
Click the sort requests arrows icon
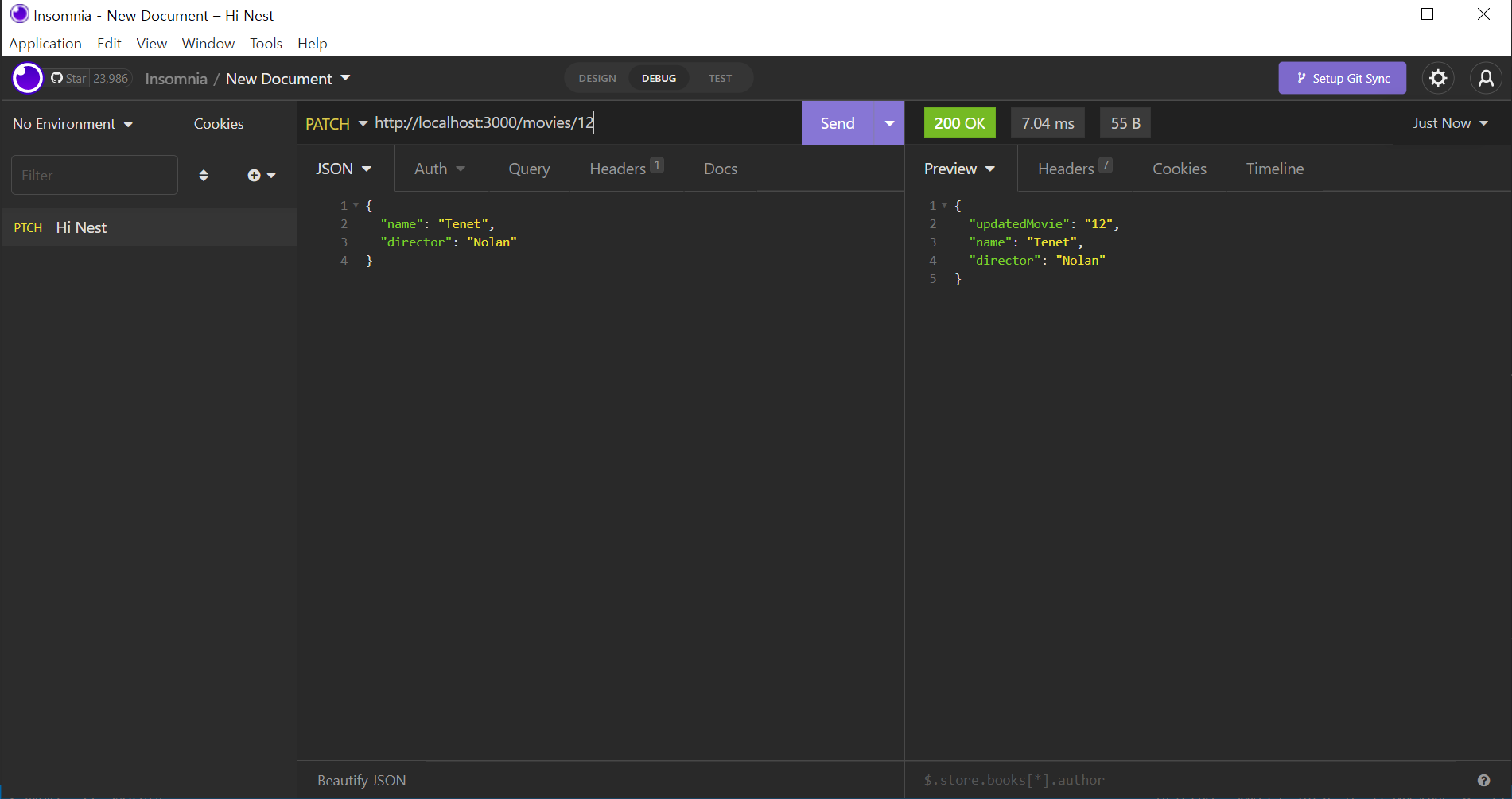[204, 175]
